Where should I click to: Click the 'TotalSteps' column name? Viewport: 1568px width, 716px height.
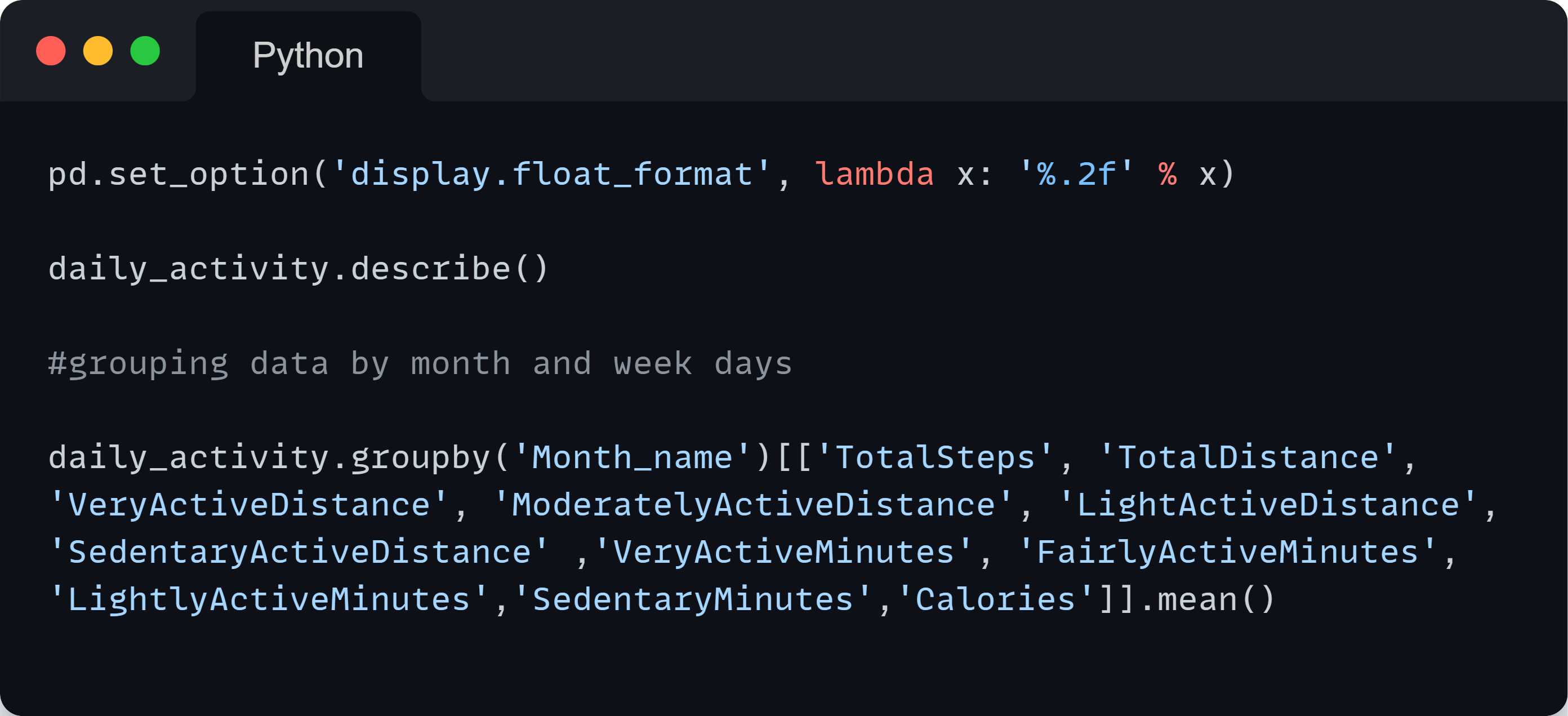(x=935, y=458)
